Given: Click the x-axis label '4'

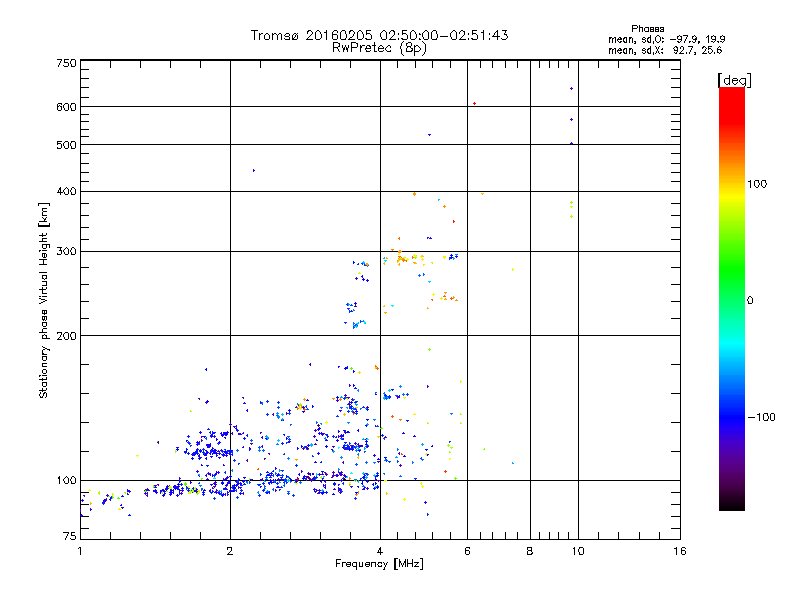Looking at the screenshot, I should point(380,551).
